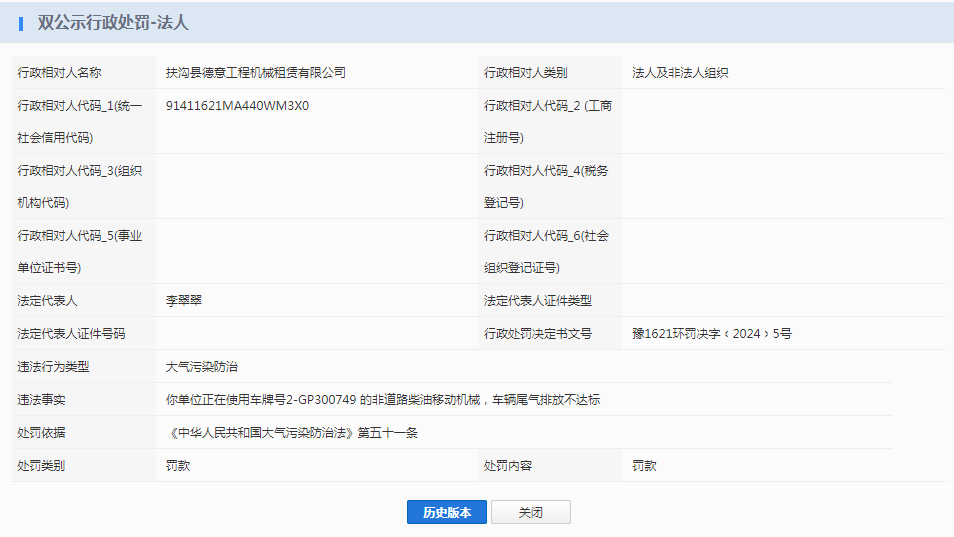Screen dimensions: 954x537
Task: Click penalty basis 《中华人民共和国大气污染防治法》第五十一条
Action: point(291,433)
